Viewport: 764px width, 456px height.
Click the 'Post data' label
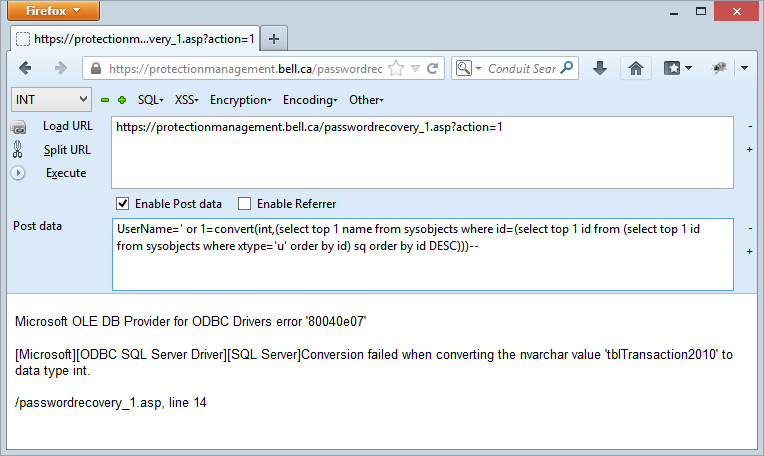pyautogui.click(x=38, y=226)
